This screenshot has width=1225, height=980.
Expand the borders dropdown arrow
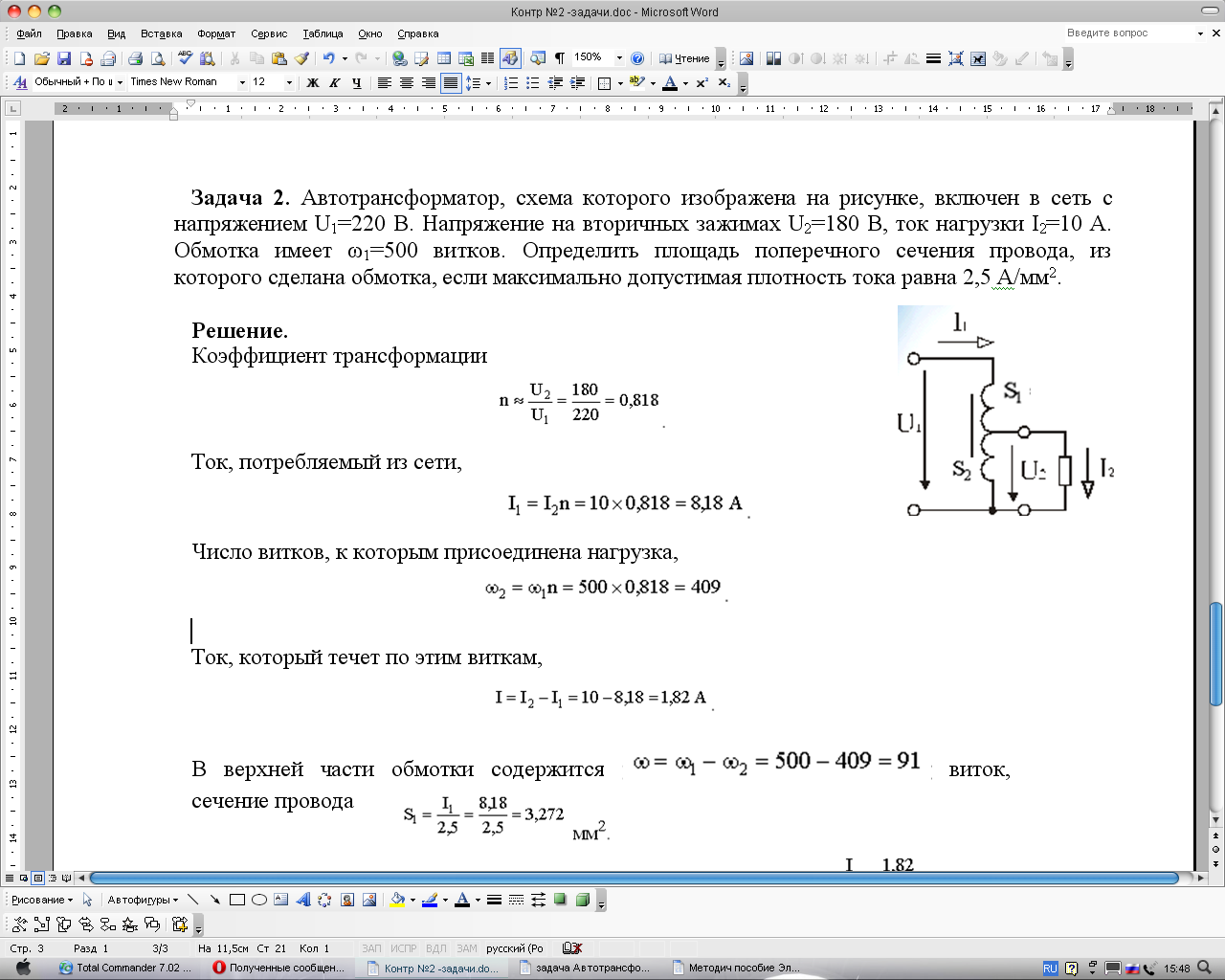[x=620, y=83]
